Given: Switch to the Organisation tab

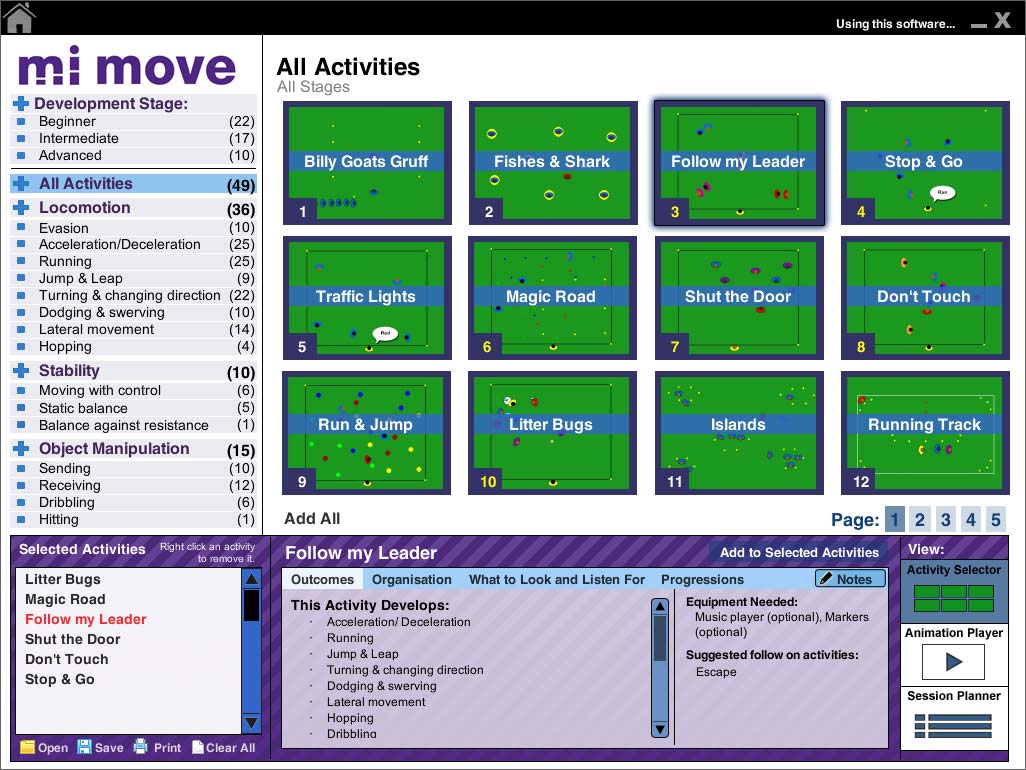Looking at the screenshot, I should 412,580.
